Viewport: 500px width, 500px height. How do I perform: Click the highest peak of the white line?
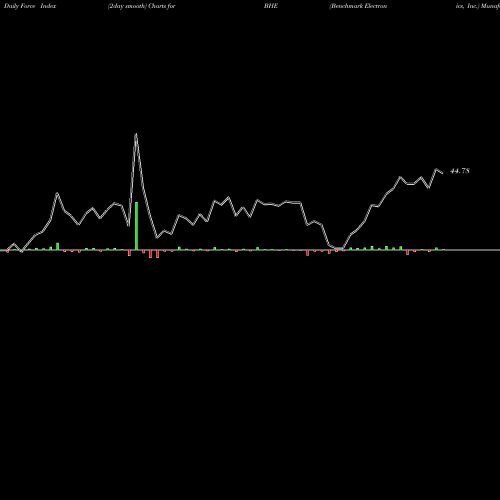pyautogui.click(x=136, y=134)
